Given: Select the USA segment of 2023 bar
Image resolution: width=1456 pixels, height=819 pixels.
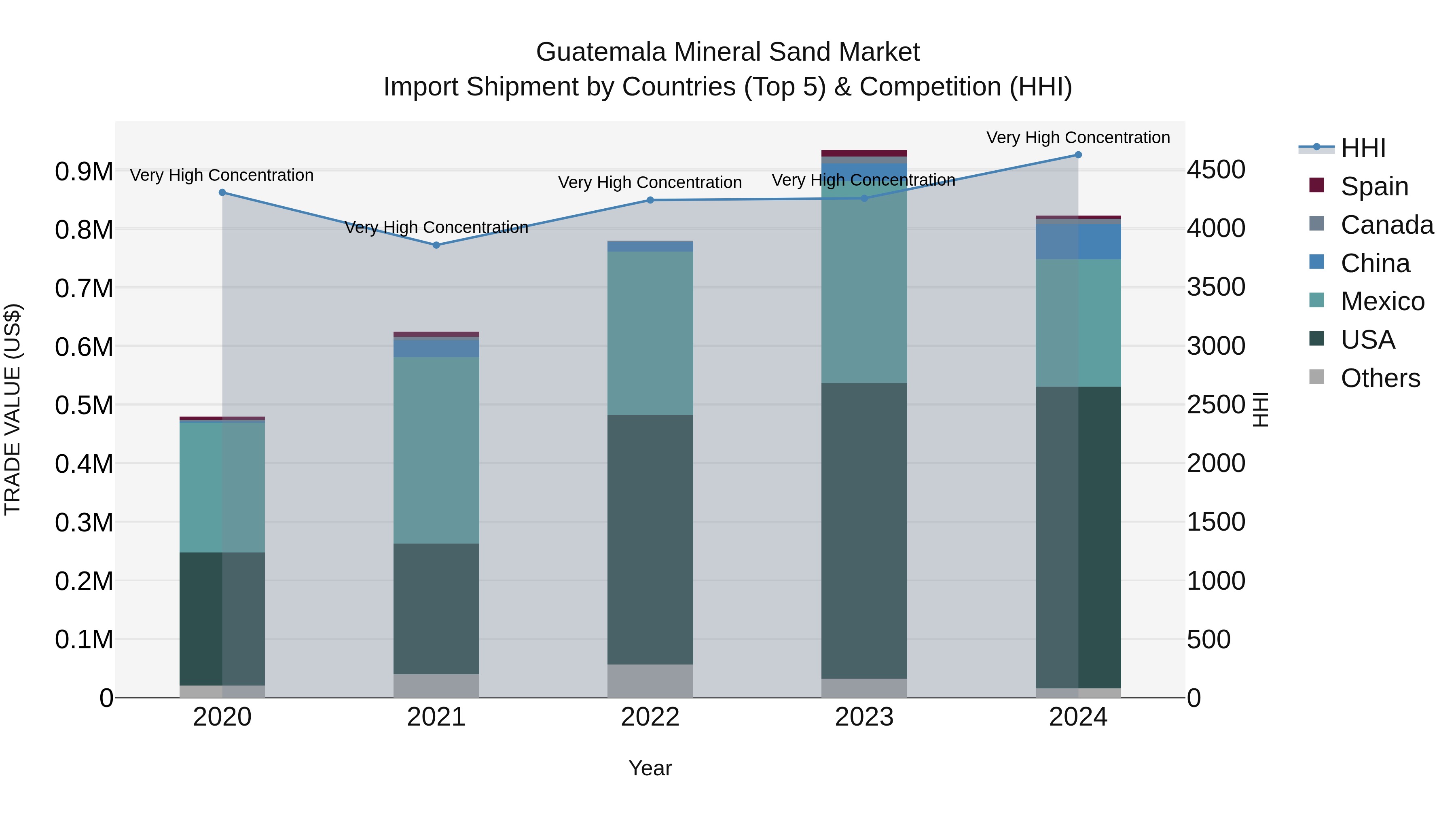Looking at the screenshot, I should [x=864, y=531].
